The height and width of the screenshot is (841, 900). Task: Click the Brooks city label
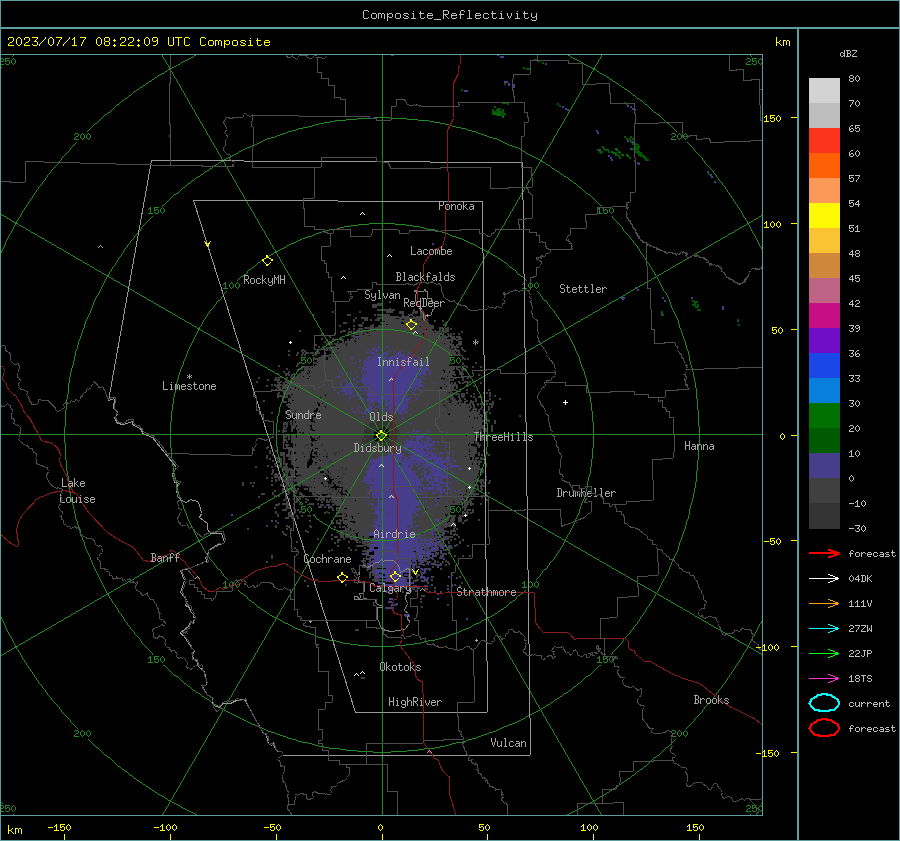click(x=711, y=700)
